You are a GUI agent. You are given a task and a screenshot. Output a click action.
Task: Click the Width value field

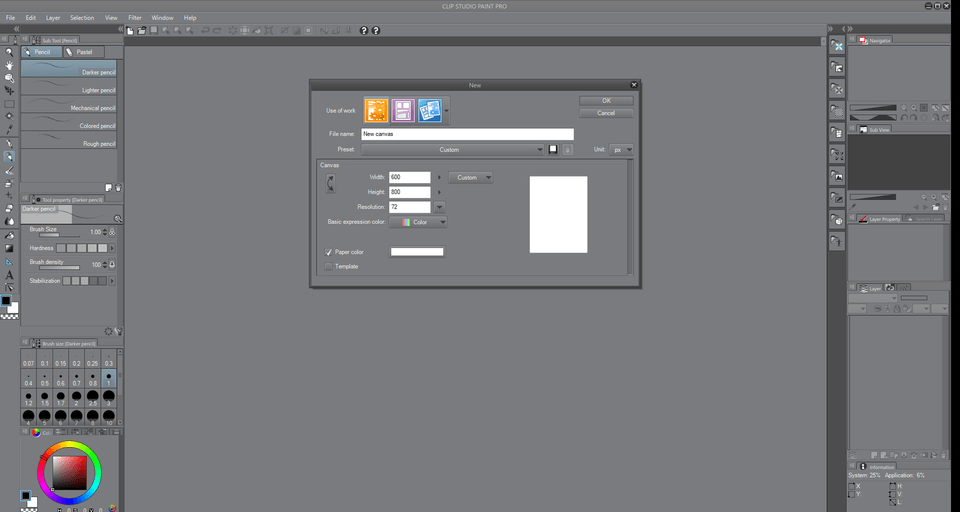pyautogui.click(x=410, y=178)
